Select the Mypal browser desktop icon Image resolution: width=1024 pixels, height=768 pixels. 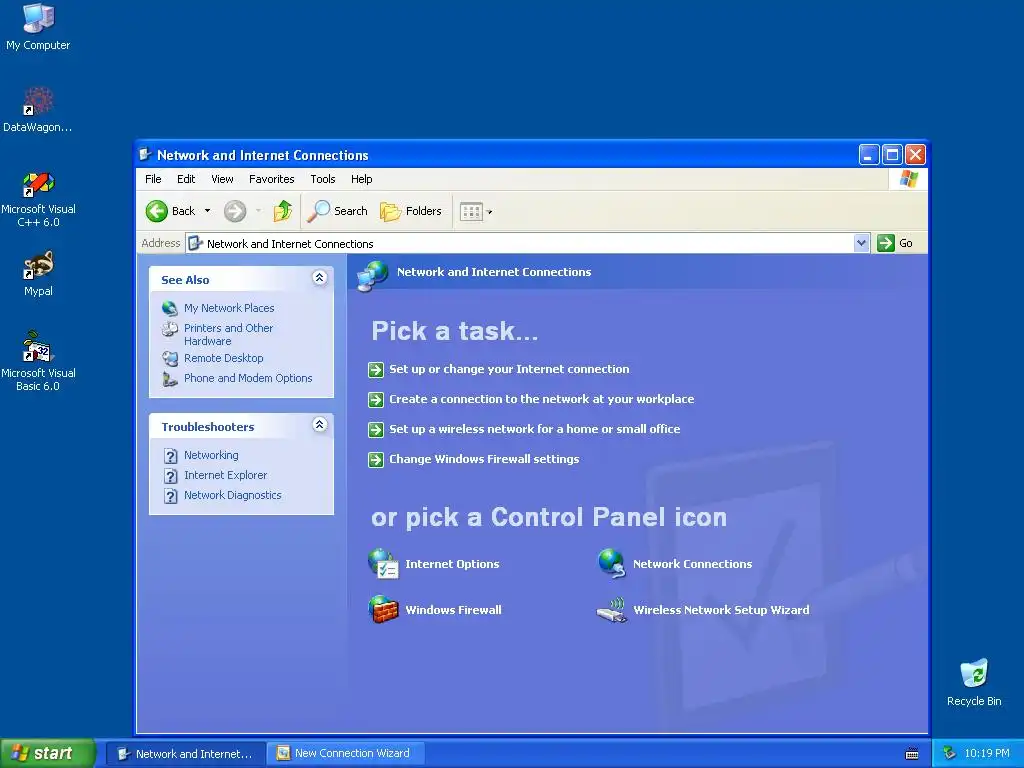[x=38, y=274]
